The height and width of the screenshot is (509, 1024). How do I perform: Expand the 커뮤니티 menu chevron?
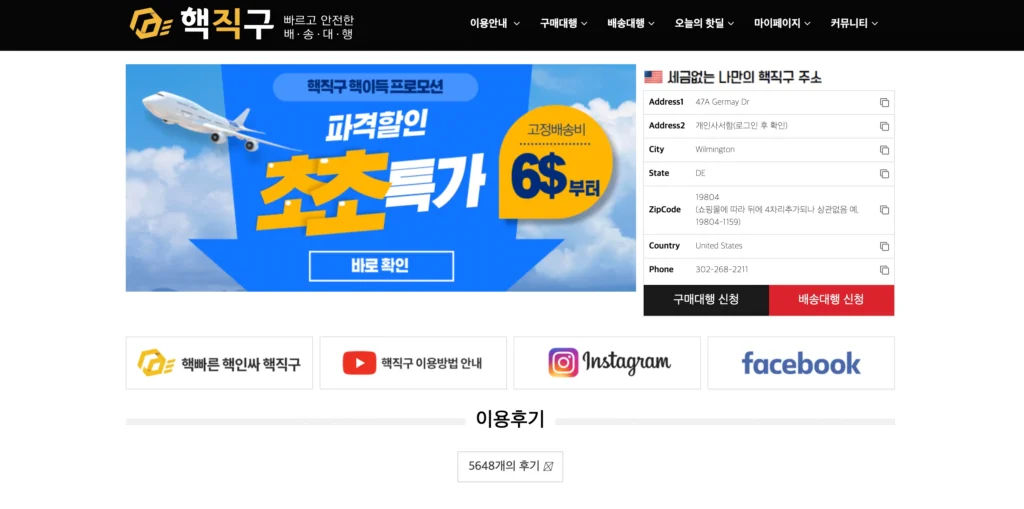click(874, 24)
